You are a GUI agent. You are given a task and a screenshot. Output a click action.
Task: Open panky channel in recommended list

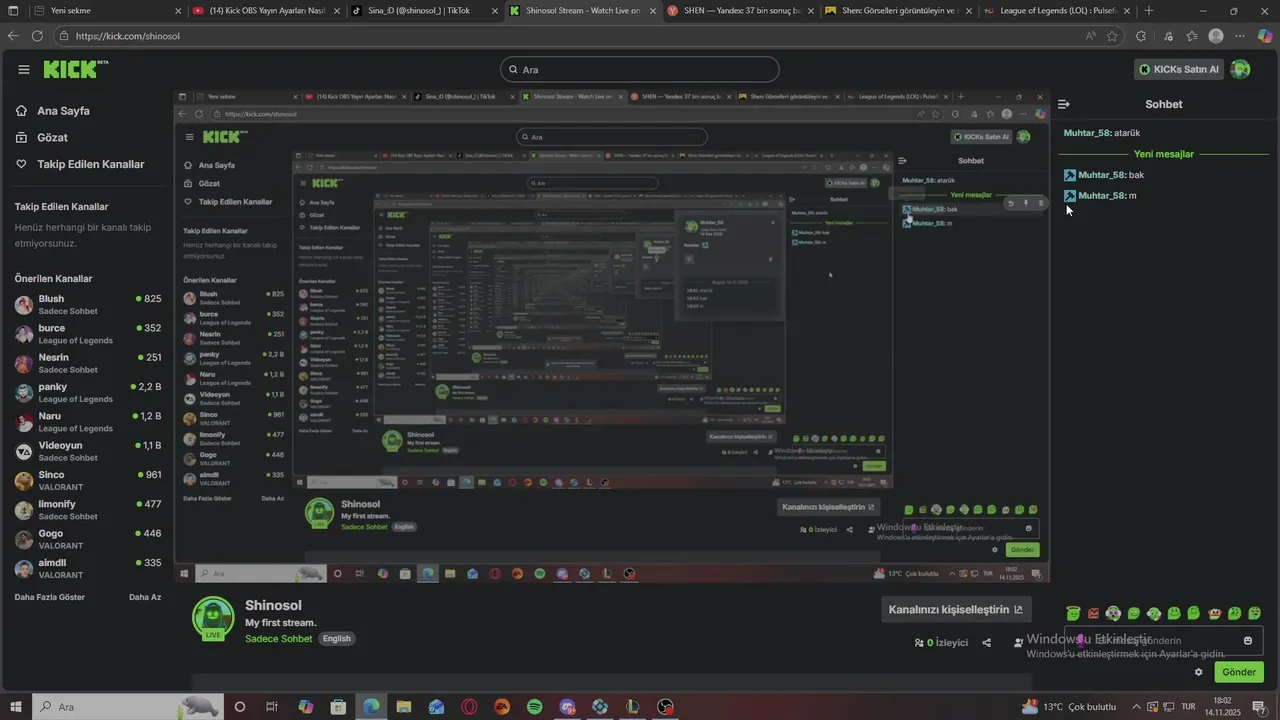tap(88, 392)
